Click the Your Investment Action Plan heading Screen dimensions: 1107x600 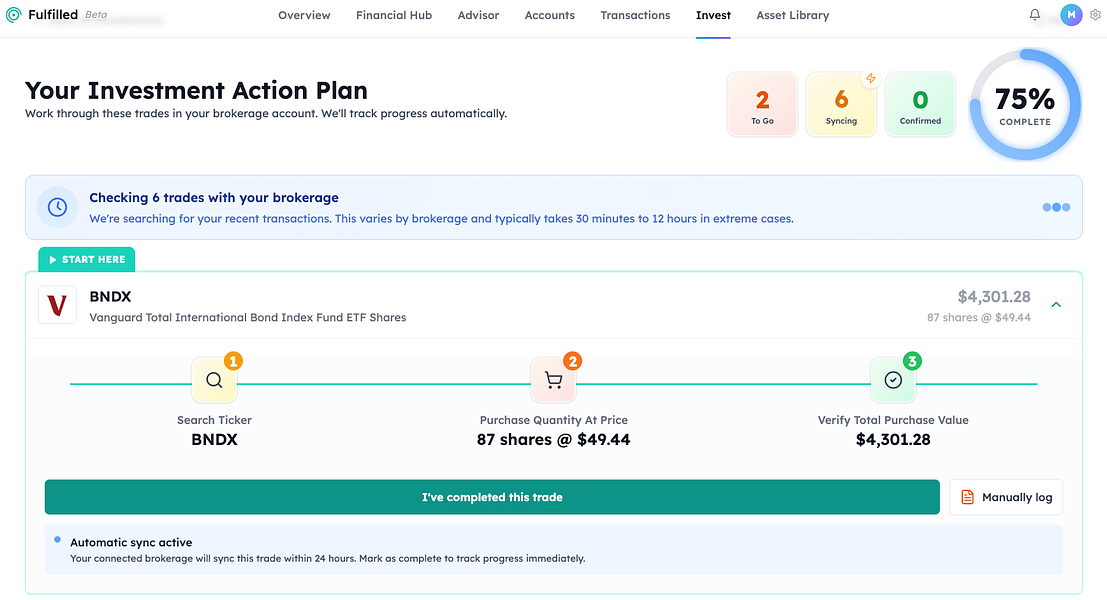pos(196,90)
